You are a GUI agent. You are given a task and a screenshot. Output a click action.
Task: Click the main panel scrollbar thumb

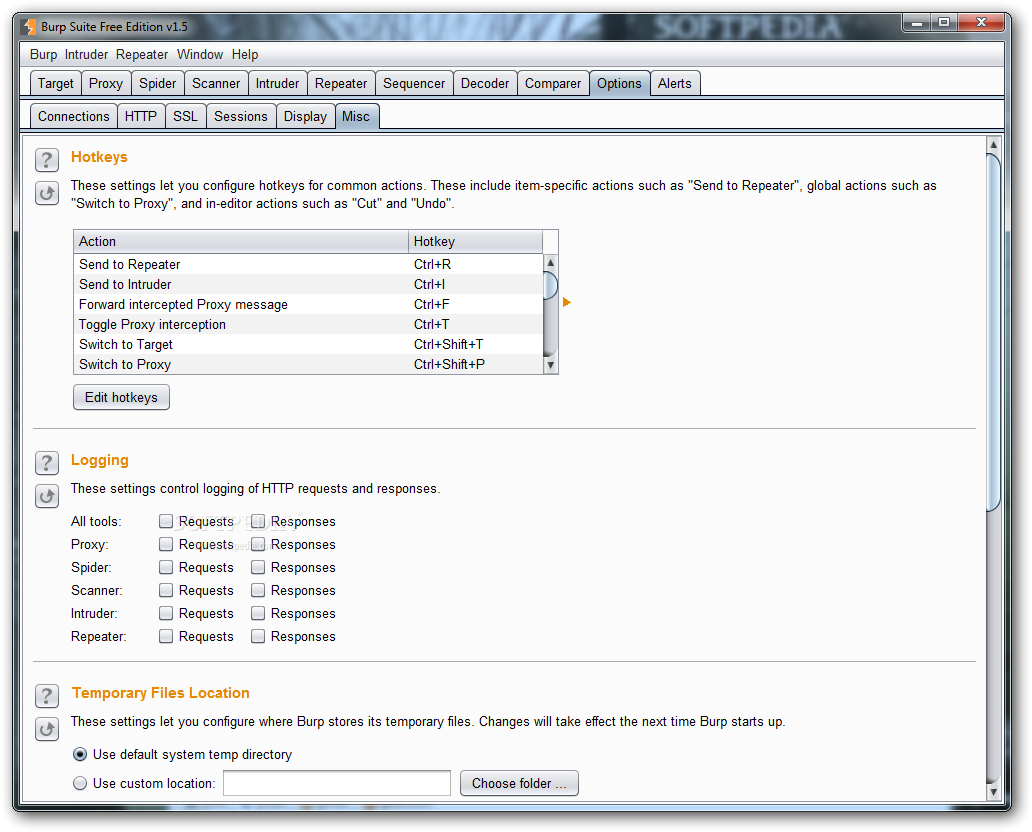[994, 332]
